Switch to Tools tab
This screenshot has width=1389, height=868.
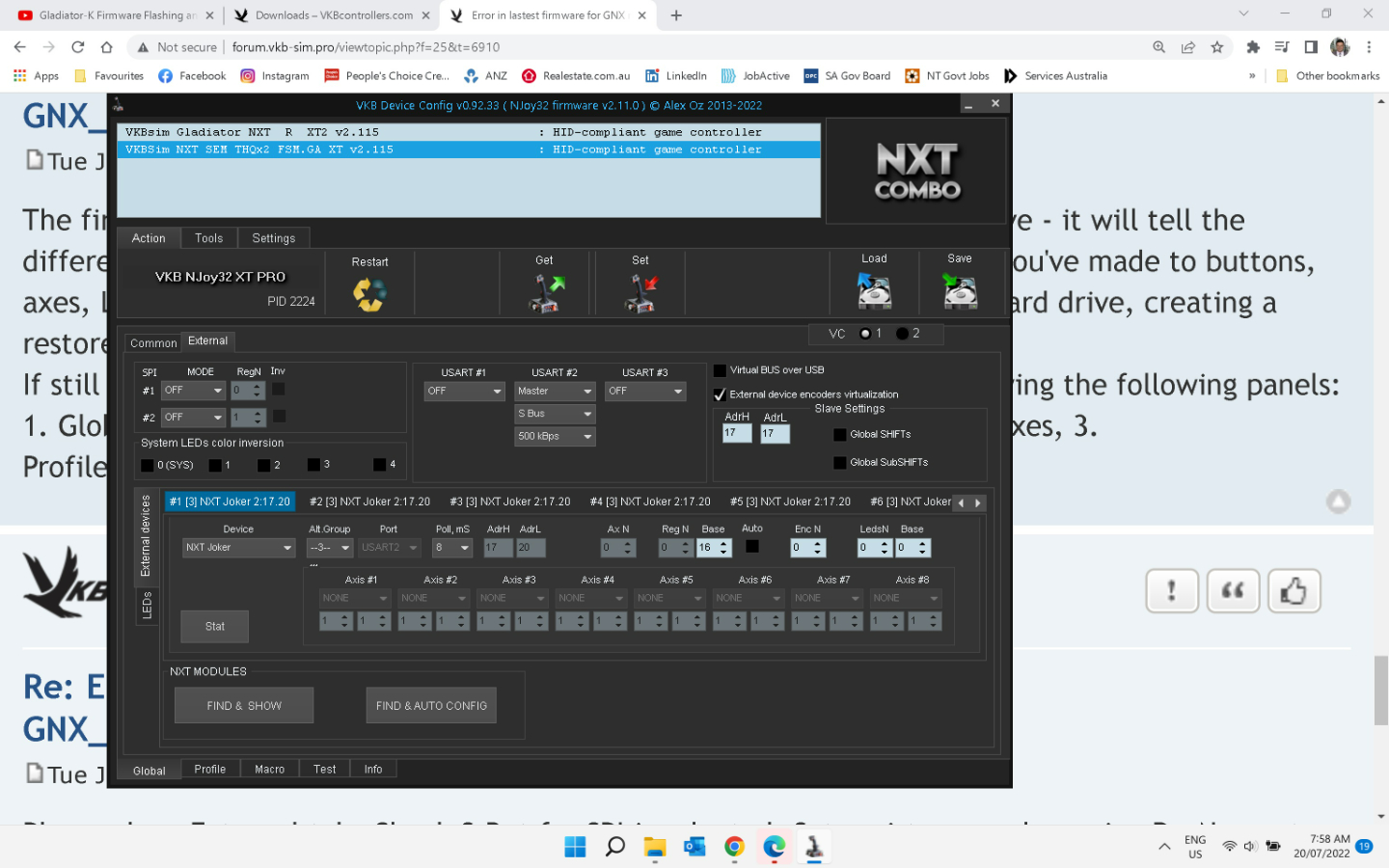pyautogui.click(x=208, y=238)
